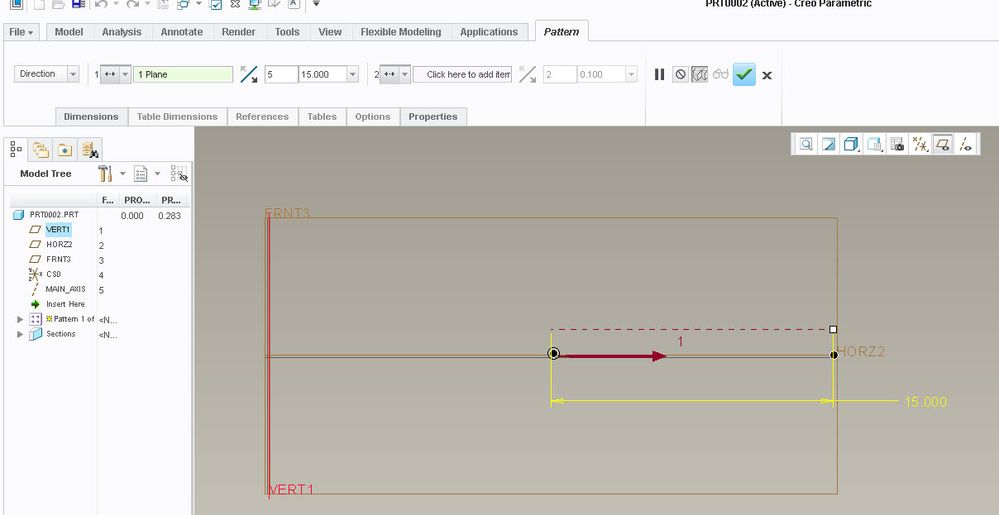Switch to the Render ribbon tab

(238, 32)
